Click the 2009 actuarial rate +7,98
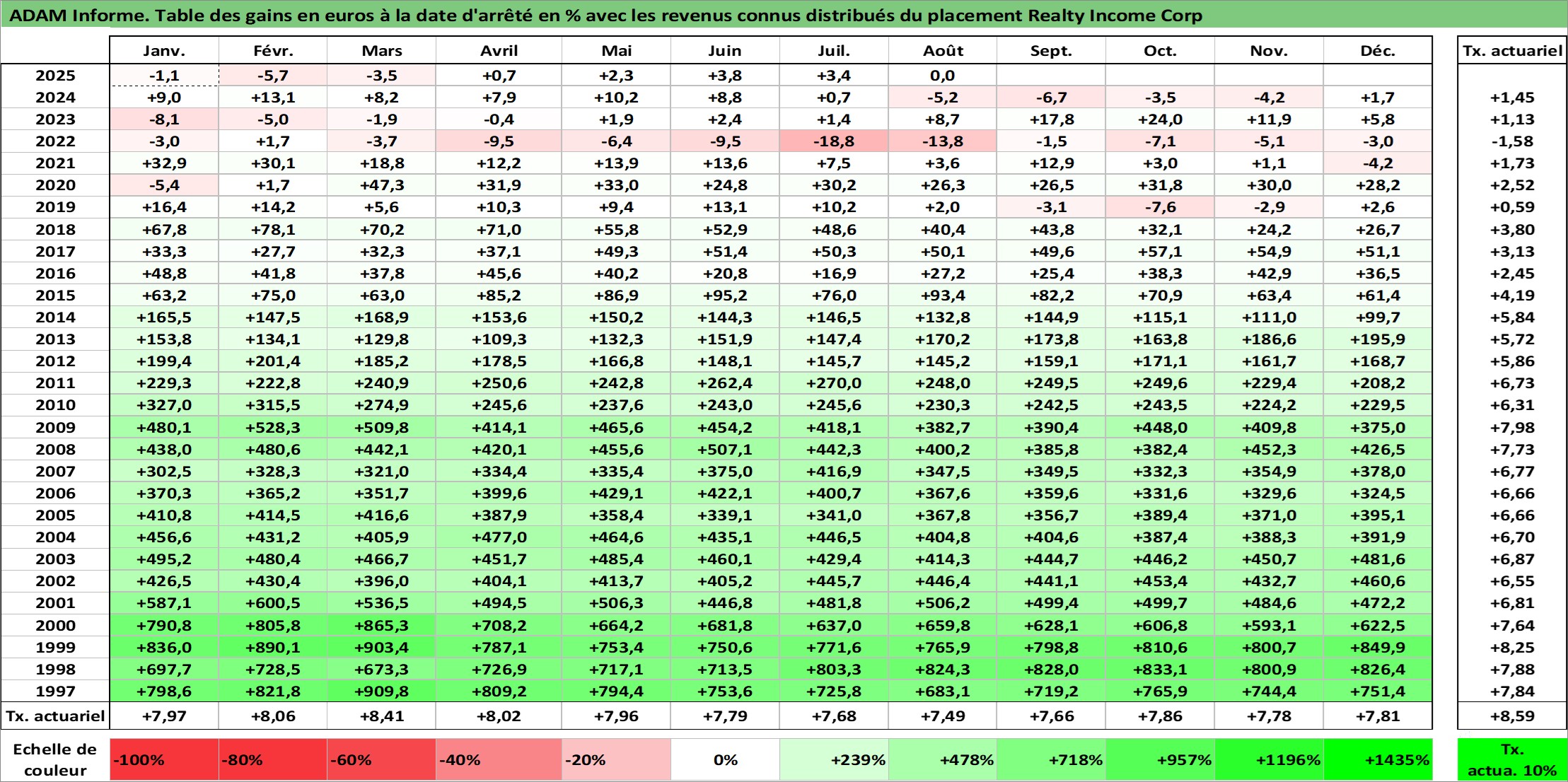Screen dimensions: 1568x782 1512,428
